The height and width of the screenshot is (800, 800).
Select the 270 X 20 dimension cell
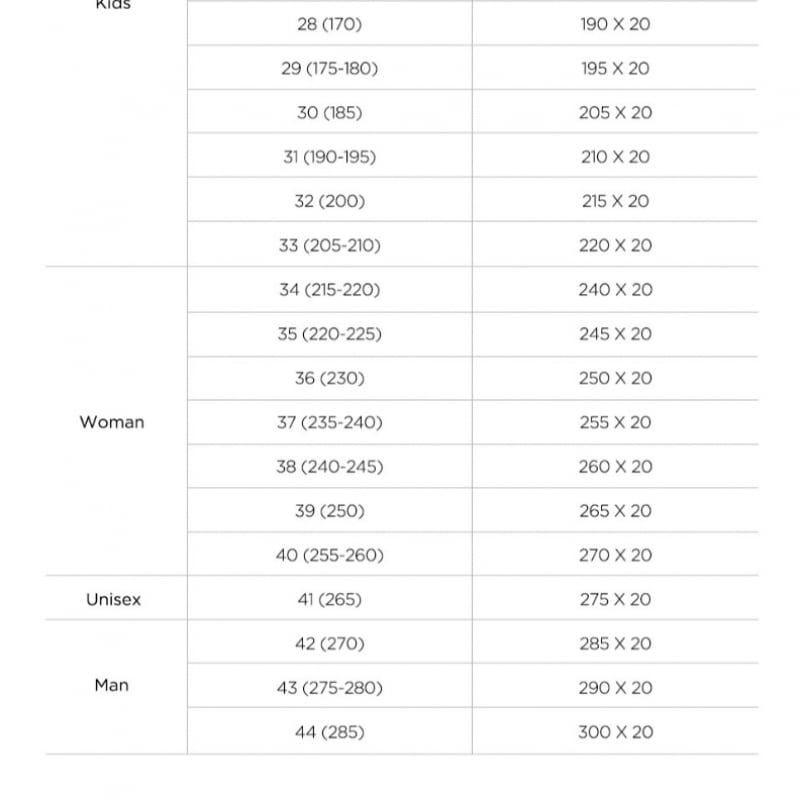615,555
